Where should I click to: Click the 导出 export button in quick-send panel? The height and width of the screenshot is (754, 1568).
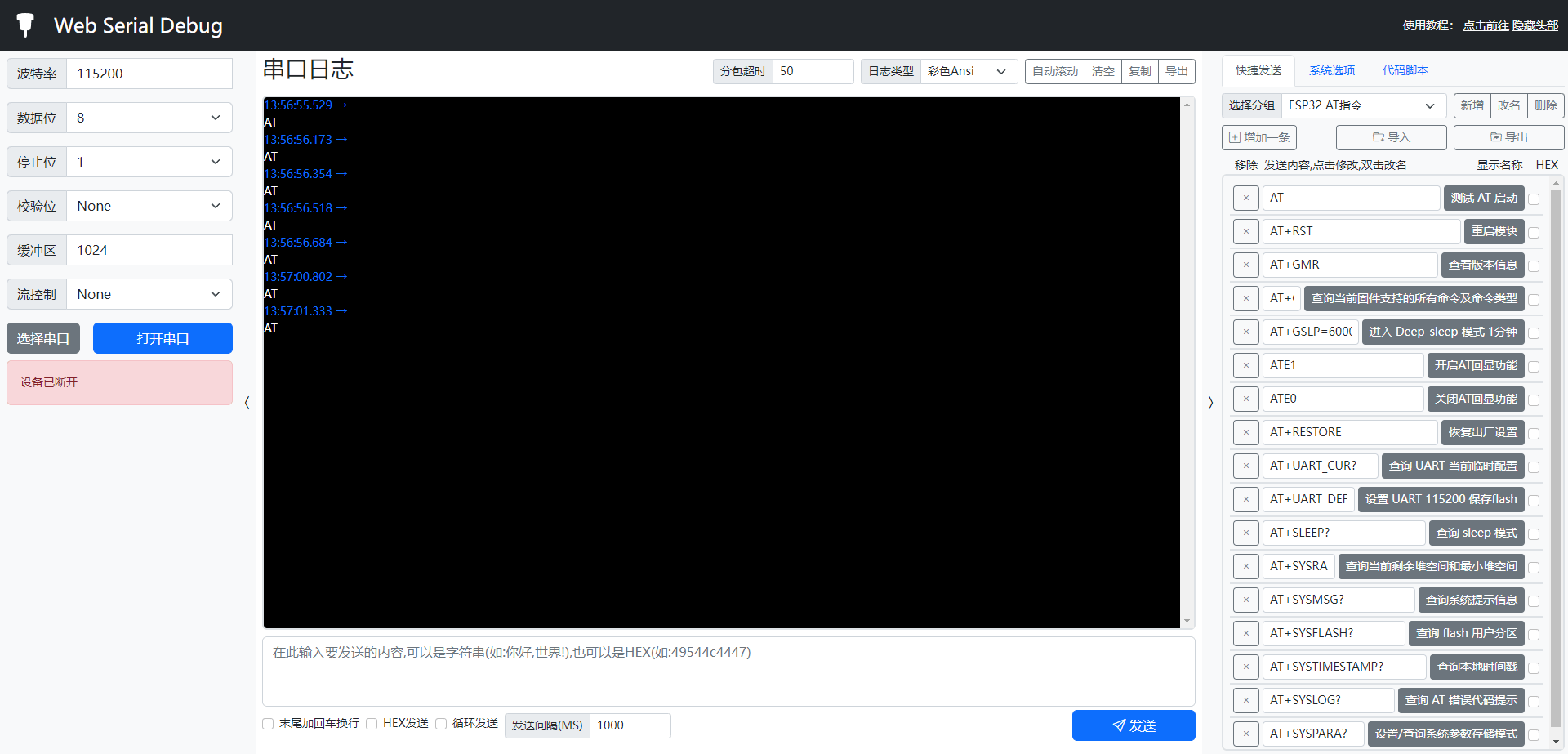1508,138
